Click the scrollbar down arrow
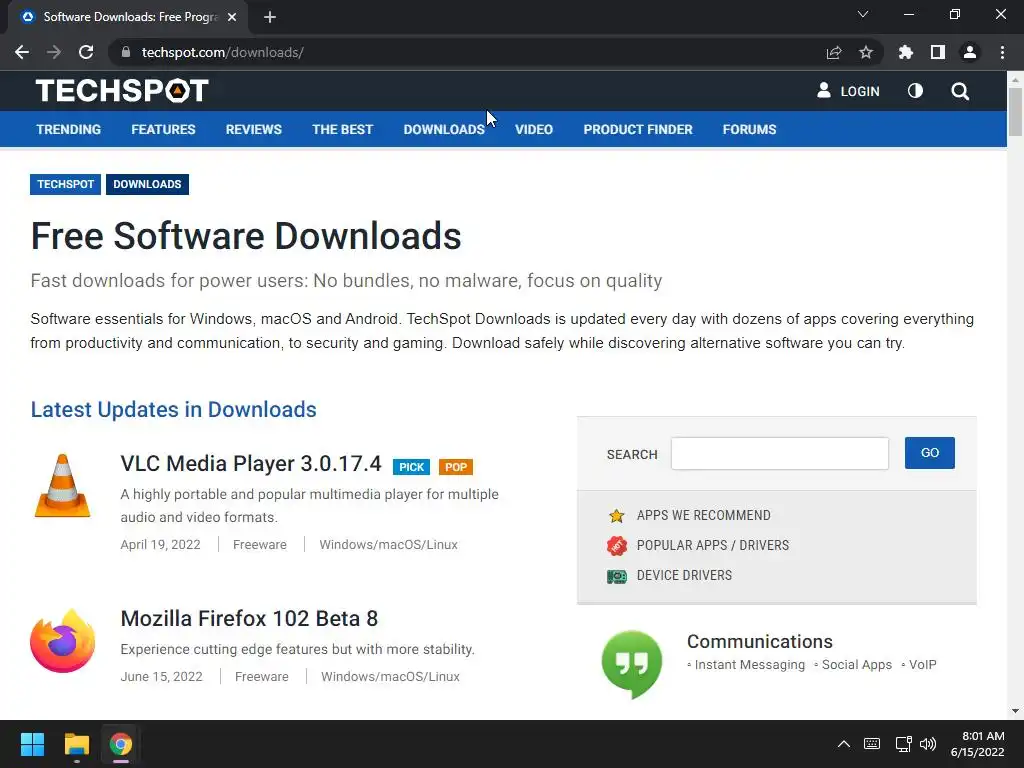1024x768 pixels. pos(1015,711)
